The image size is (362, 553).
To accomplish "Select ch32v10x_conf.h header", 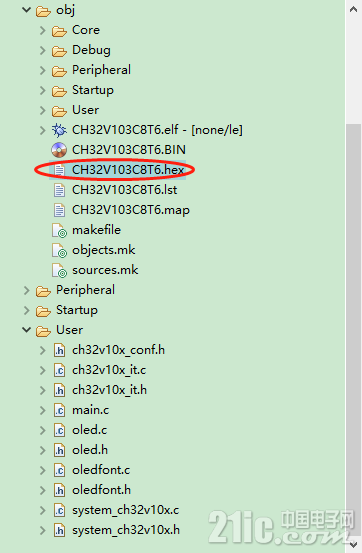I will tap(118, 350).
